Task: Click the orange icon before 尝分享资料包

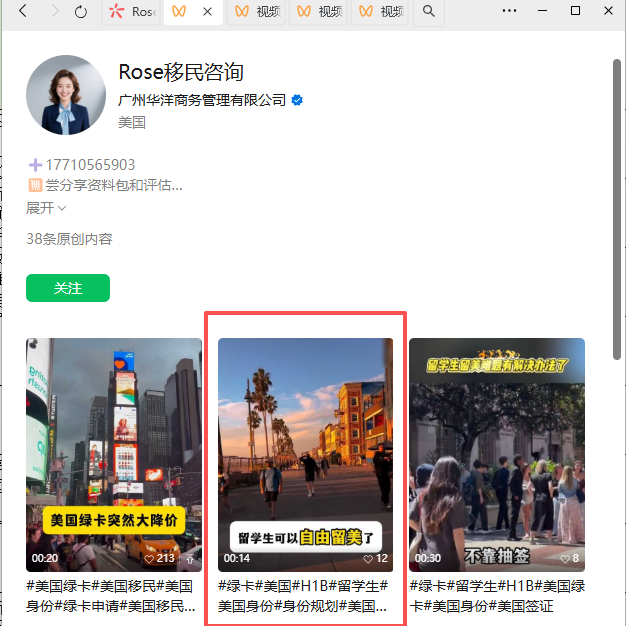Action: 35,185
